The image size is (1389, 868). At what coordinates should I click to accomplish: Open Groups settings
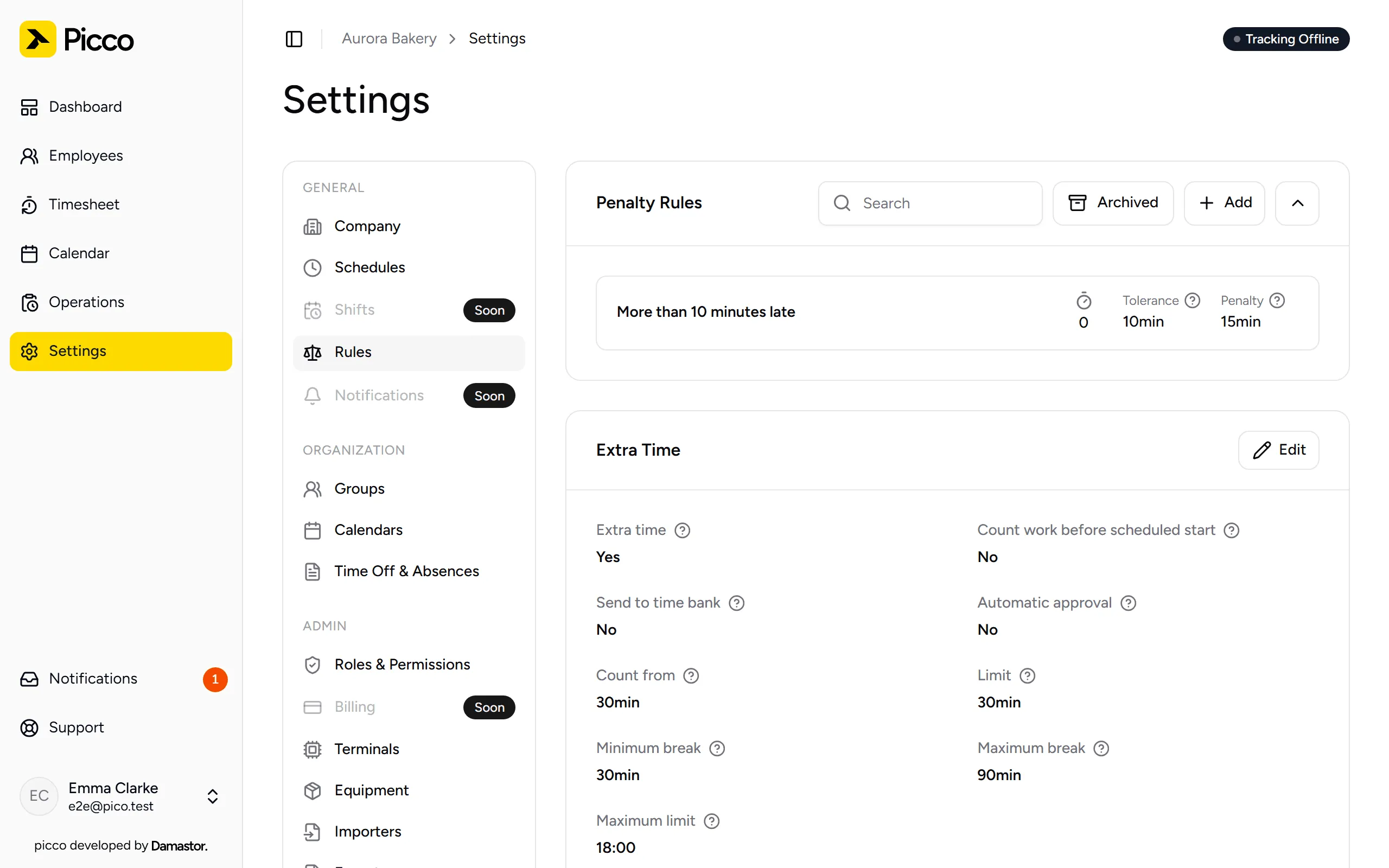point(409,489)
